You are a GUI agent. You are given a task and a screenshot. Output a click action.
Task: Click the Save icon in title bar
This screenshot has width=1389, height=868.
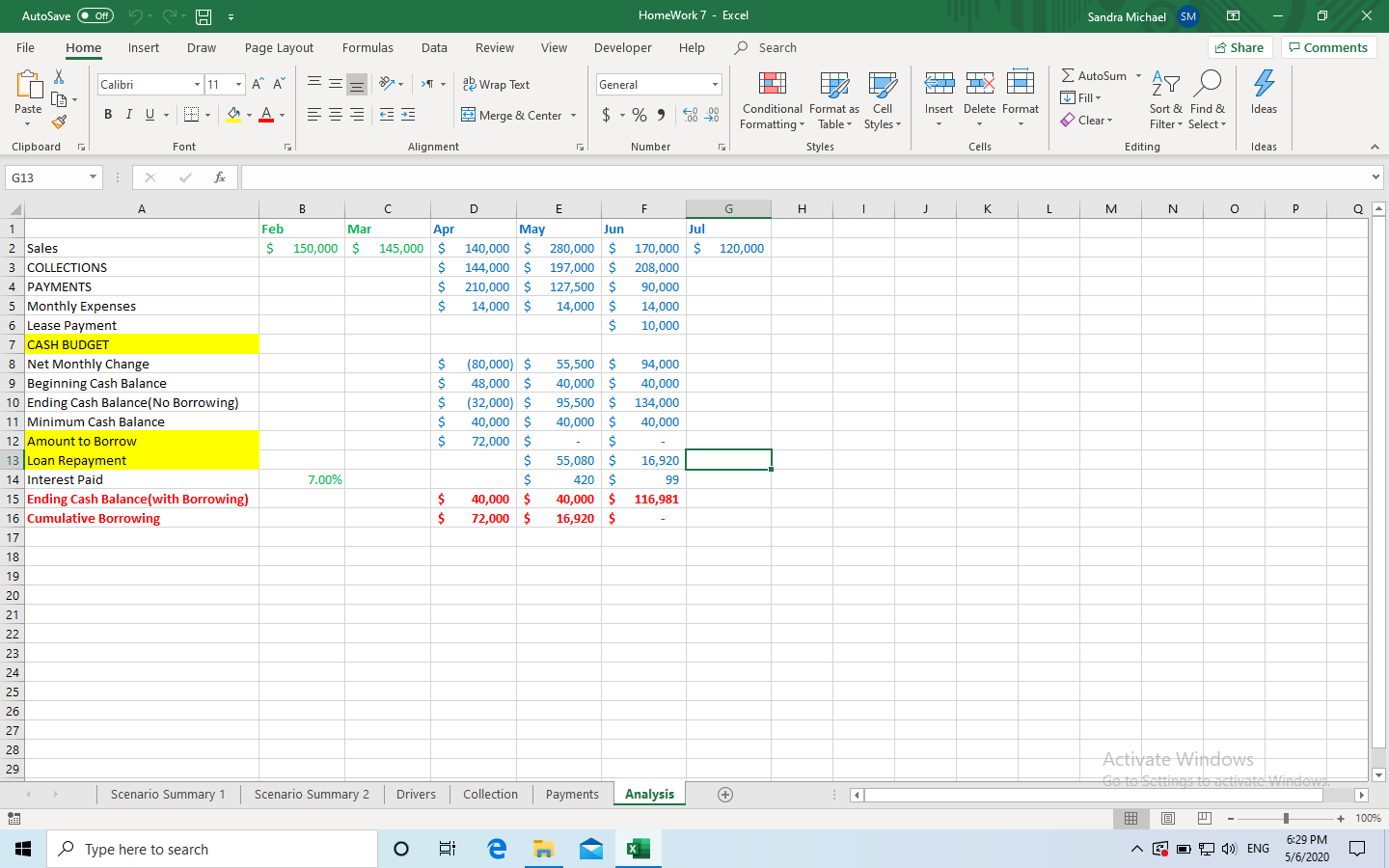coord(204,16)
